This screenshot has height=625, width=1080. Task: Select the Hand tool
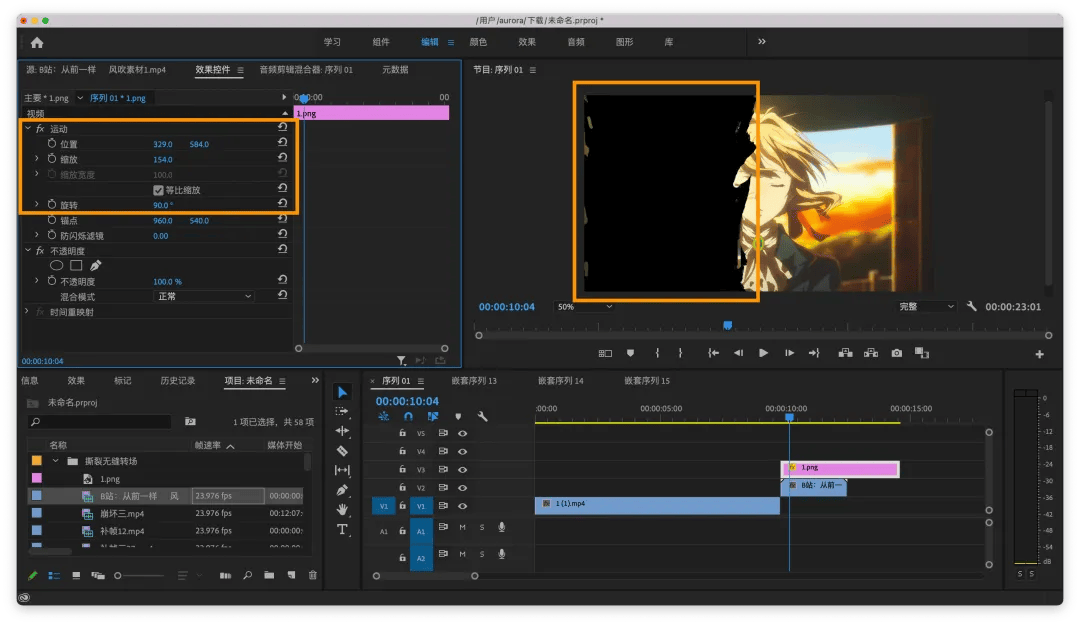[x=342, y=509]
